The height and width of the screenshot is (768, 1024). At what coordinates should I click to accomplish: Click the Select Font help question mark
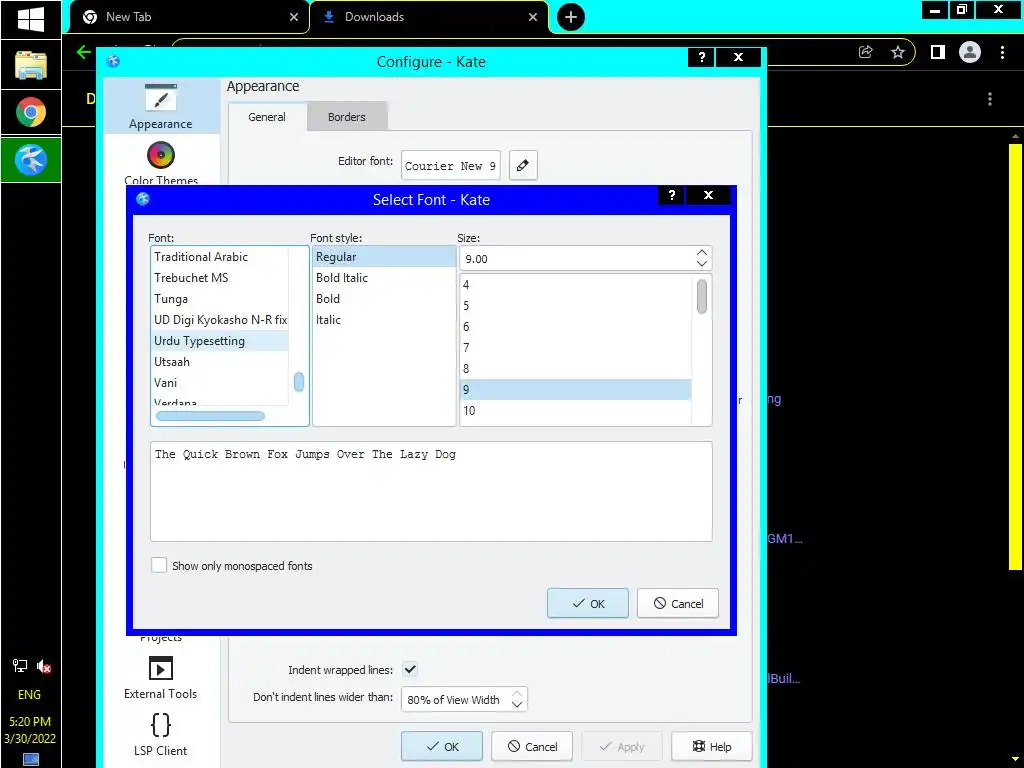click(x=671, y=195)
